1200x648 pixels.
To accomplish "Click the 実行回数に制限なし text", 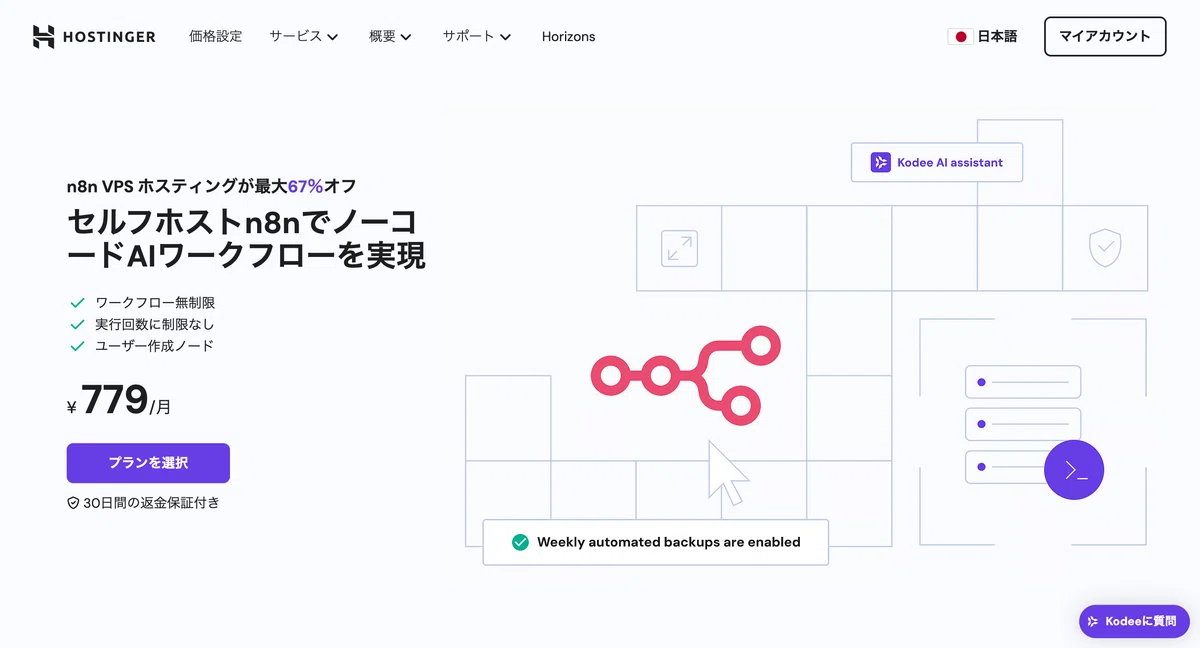I will (155, 324).
